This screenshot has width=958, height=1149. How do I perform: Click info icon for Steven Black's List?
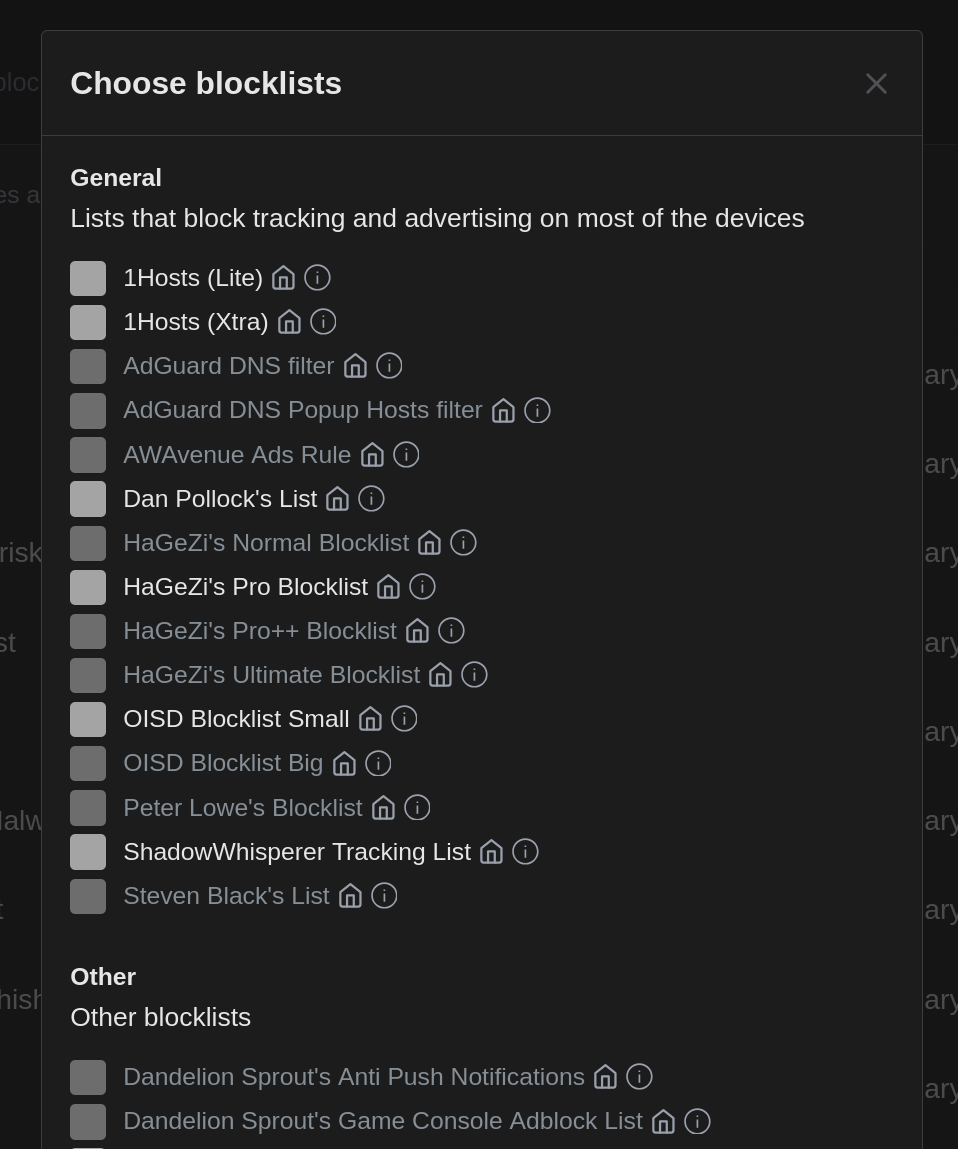tap(384, 895)
